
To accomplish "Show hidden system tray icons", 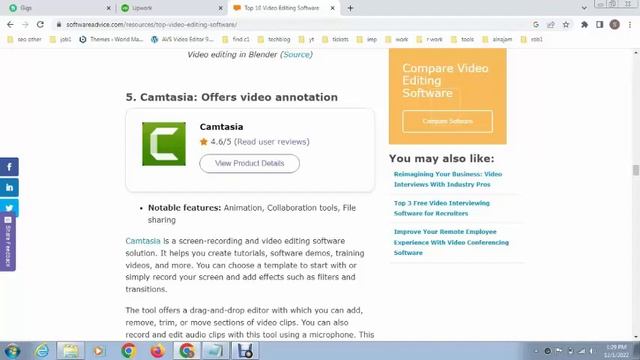I will [x=536, y=351].
